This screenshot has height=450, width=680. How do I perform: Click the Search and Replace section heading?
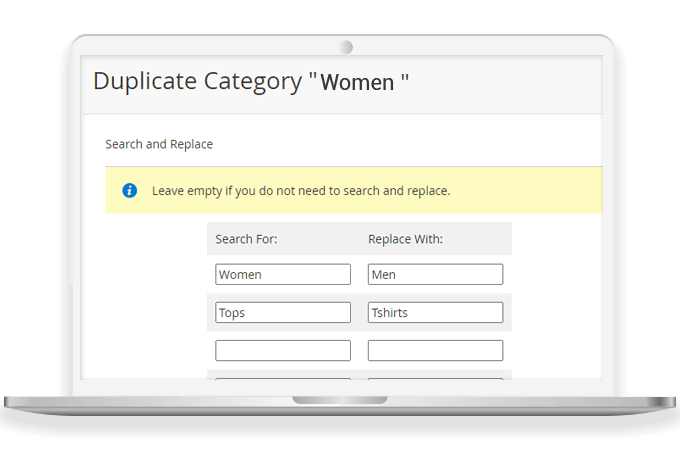(159, 144)
